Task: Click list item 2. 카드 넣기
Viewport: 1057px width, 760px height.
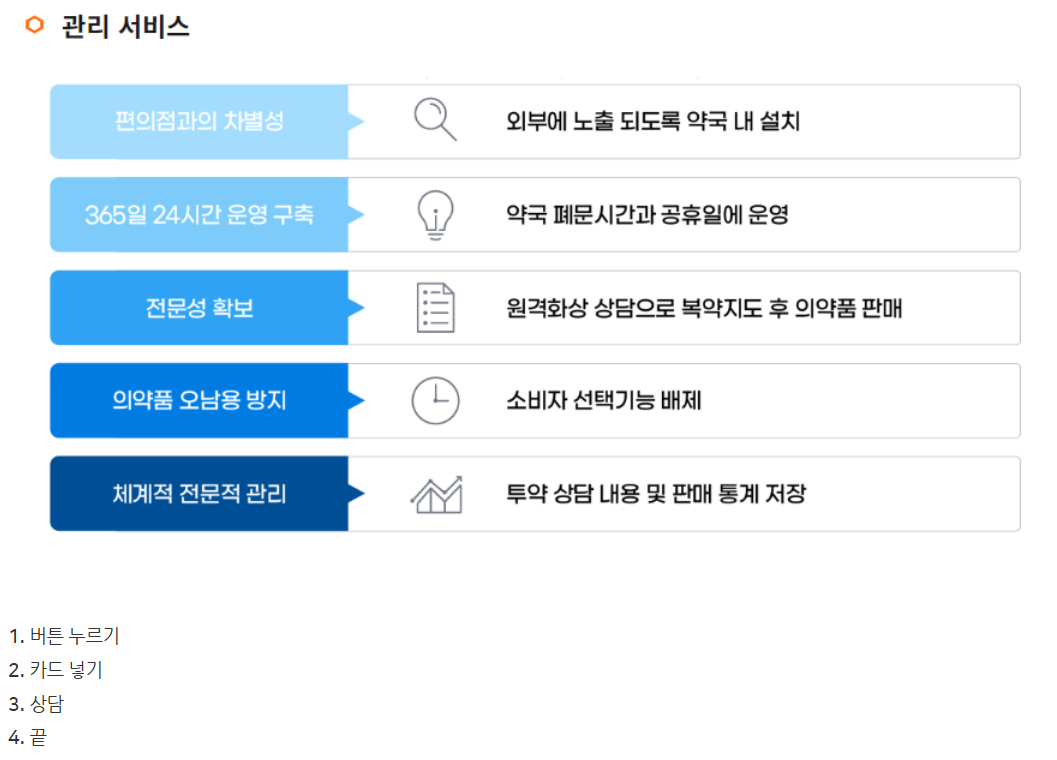Action: coord(55,670)
